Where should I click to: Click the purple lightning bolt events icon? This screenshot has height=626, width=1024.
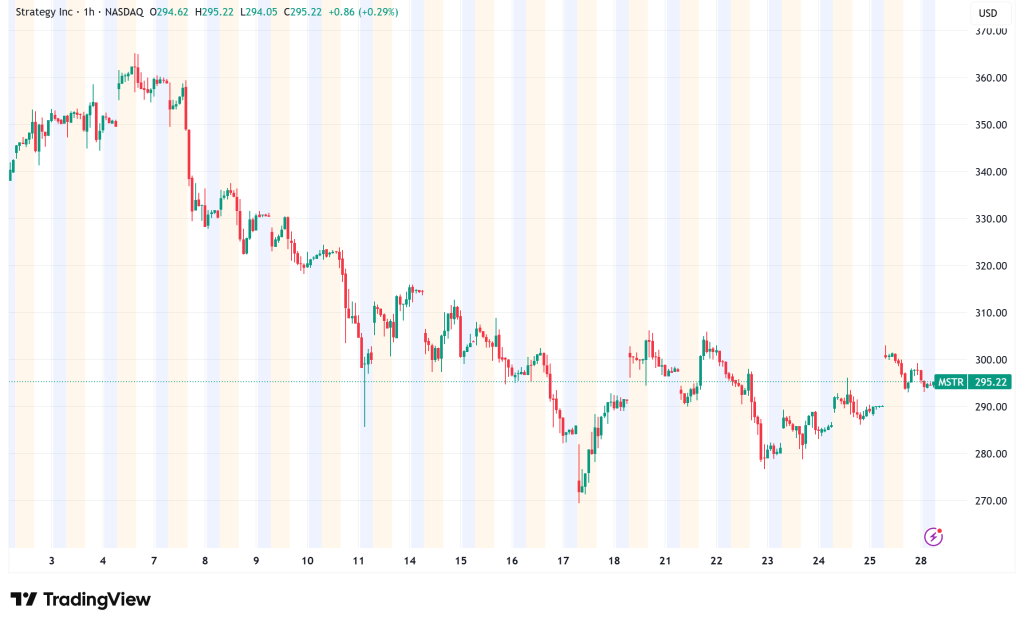tap(934, 537)
